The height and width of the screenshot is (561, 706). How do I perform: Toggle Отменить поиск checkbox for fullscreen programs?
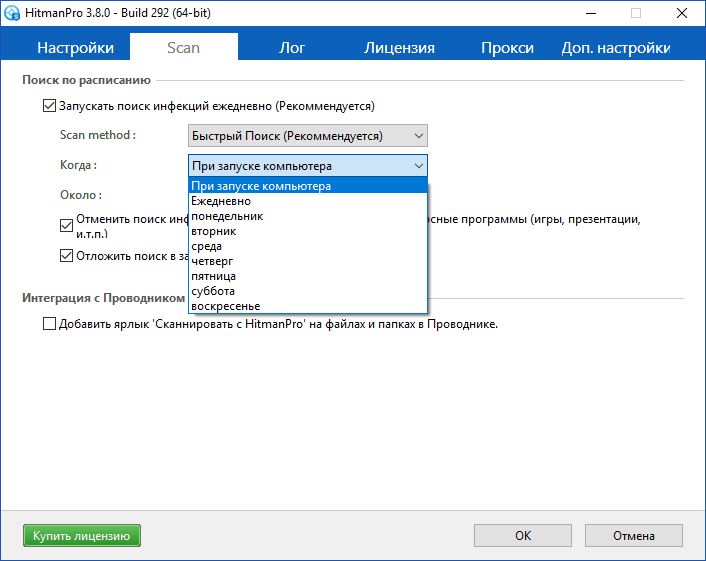pos(66,225)
